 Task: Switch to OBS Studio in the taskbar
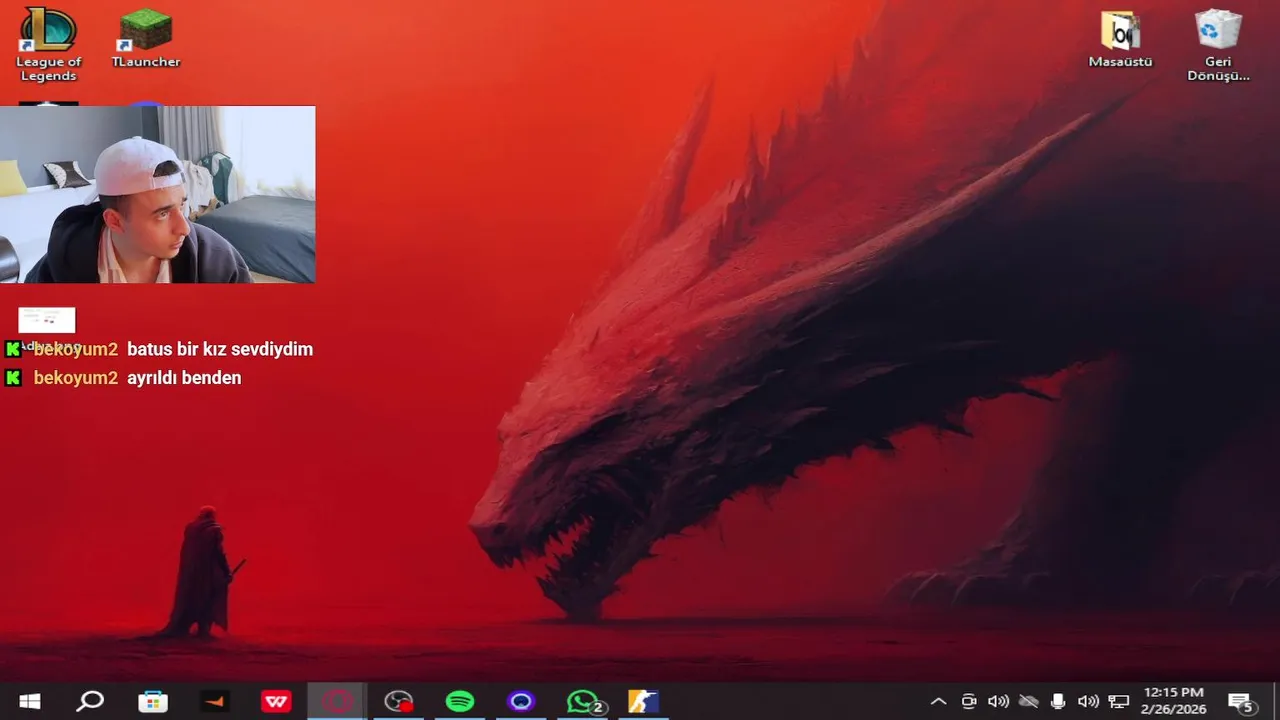pyautogui.click(x=399, y=702)
